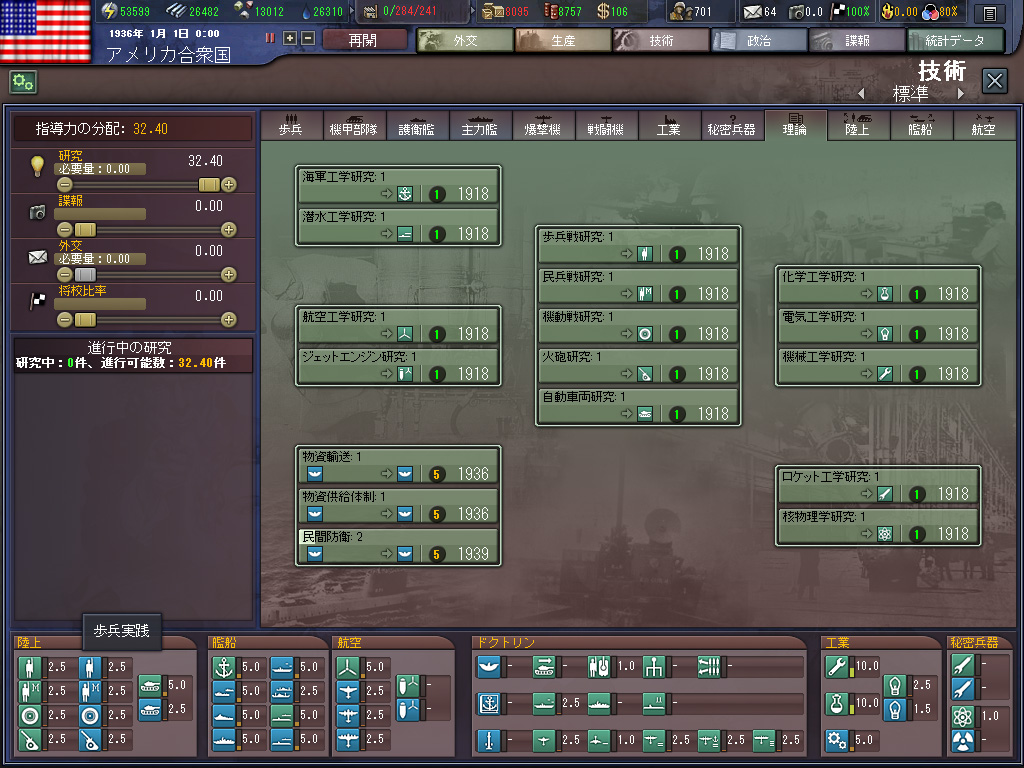Click the gear settings icon under the flag

pos(23,82)
